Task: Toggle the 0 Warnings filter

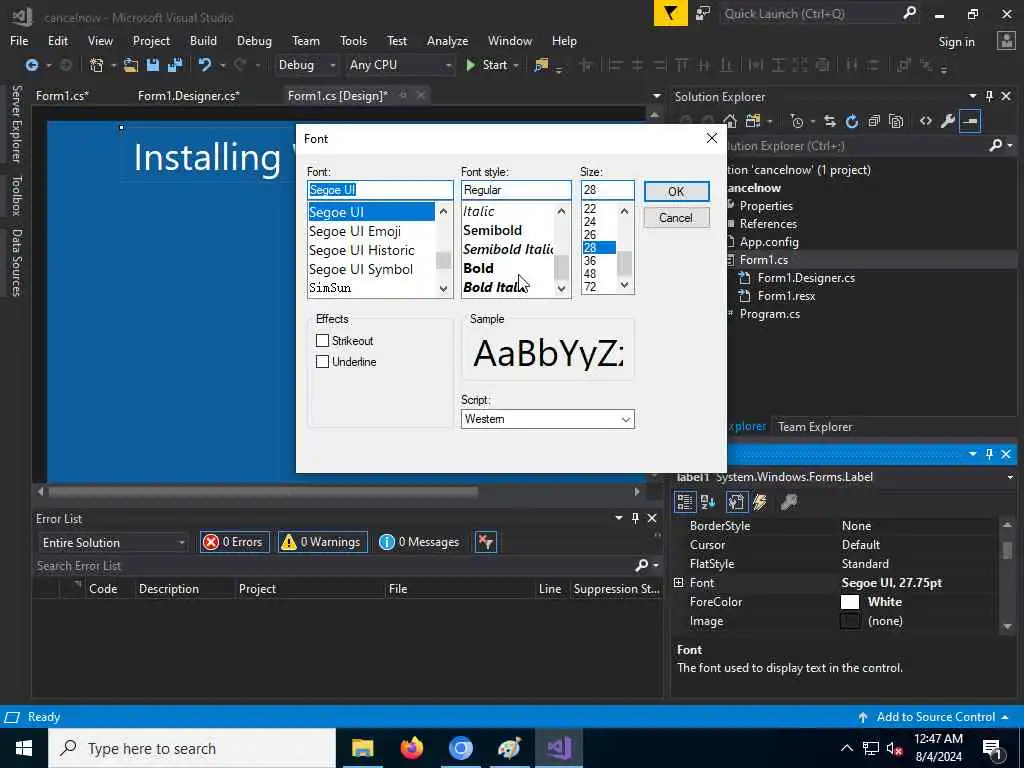Action: [x=323, y=542]
